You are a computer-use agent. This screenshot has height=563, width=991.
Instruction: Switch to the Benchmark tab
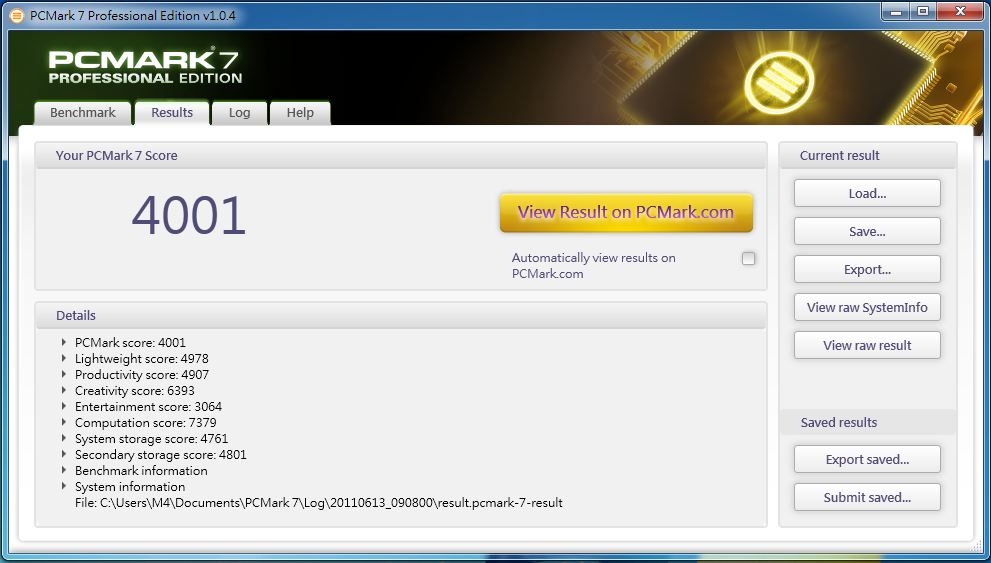tap(83, 113)
